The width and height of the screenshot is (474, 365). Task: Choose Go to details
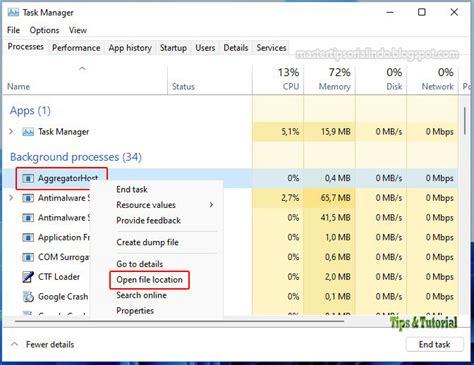click(x=140, y=264)
